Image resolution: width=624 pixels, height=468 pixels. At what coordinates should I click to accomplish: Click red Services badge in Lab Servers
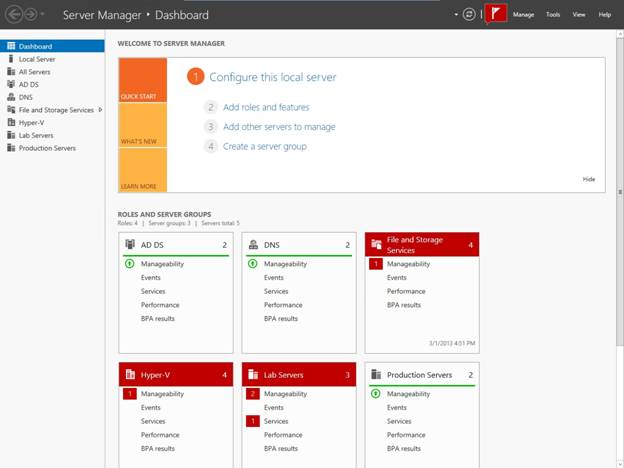pos(253,421)
